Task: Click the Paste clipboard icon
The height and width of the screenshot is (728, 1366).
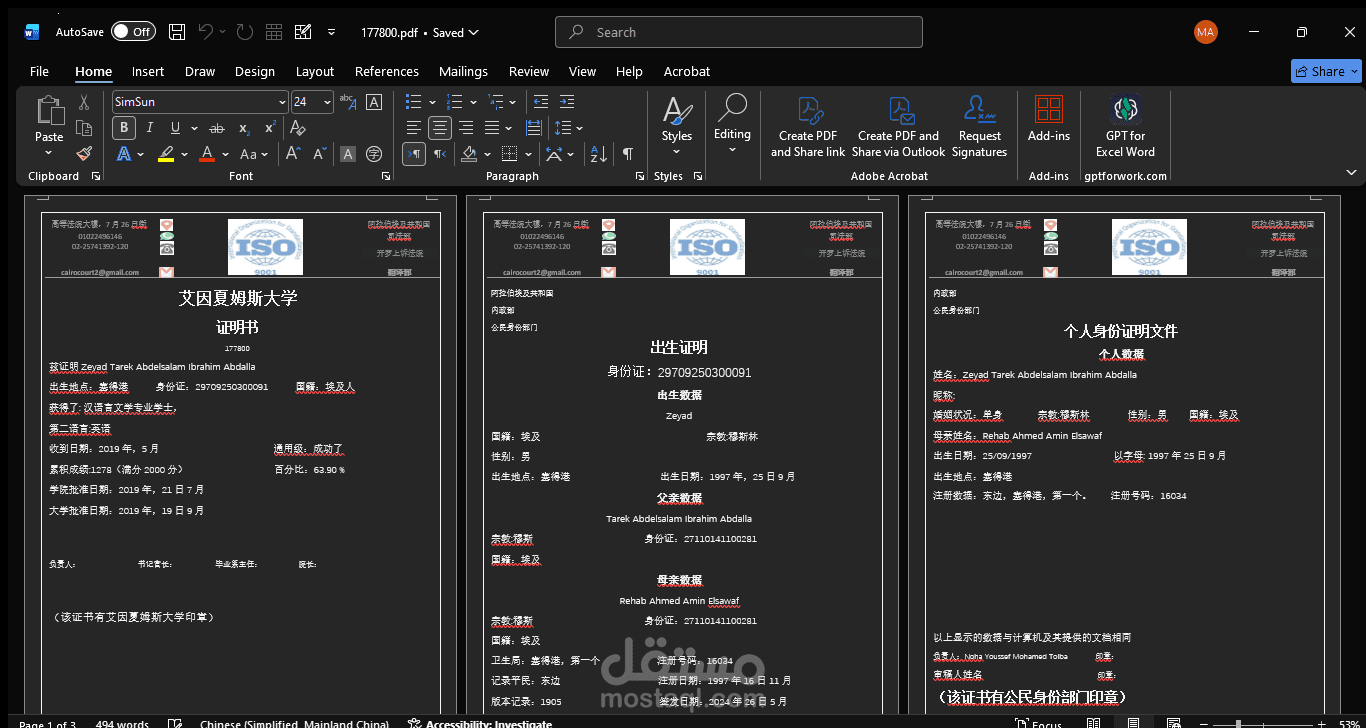Action: pos(49,111)
